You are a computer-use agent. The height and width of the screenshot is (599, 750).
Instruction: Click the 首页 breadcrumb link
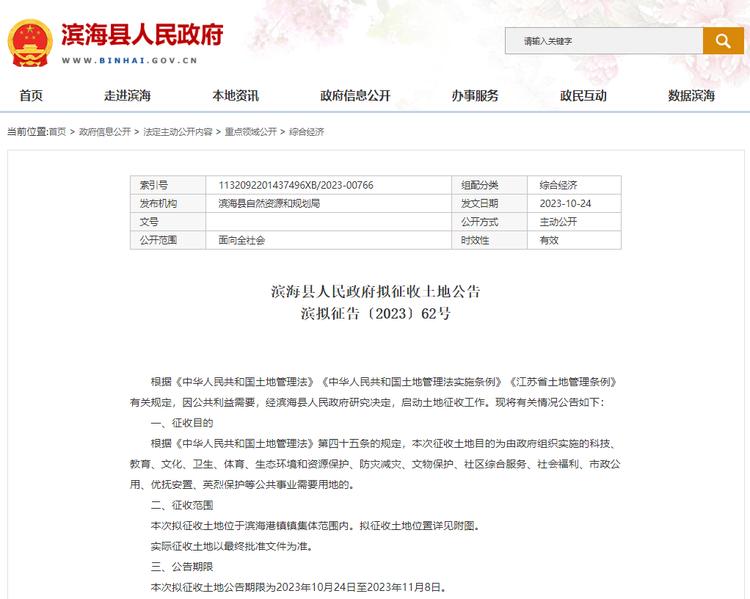(x=57, y=132)
